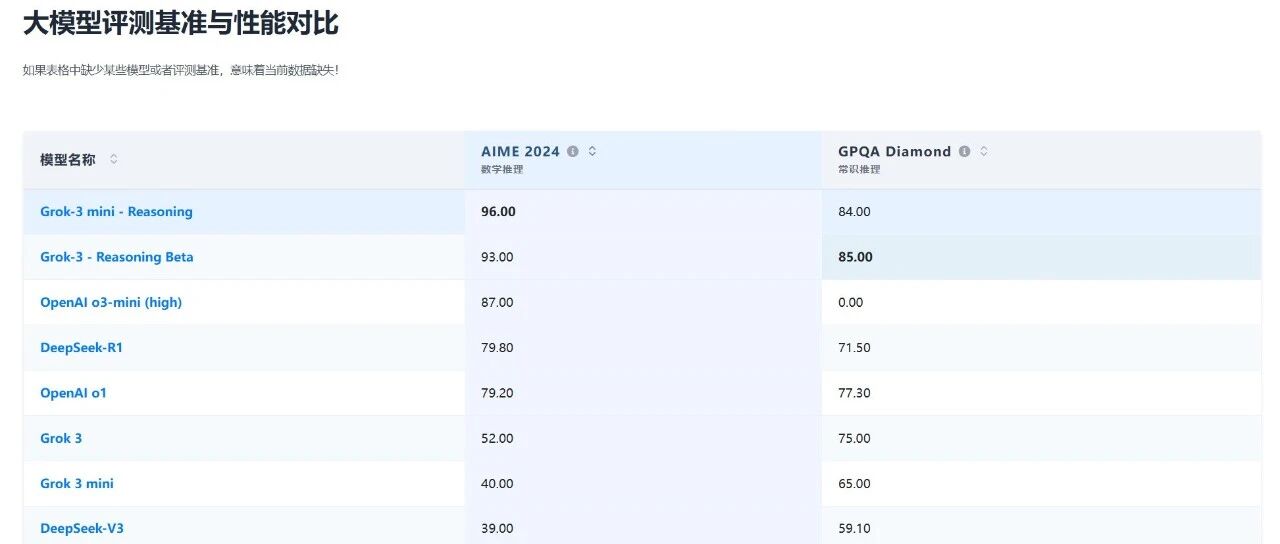The height and width of the screenshot is (544, 1280).
Task: Click the 模型名称 column header label
Action: coord(68,160)
